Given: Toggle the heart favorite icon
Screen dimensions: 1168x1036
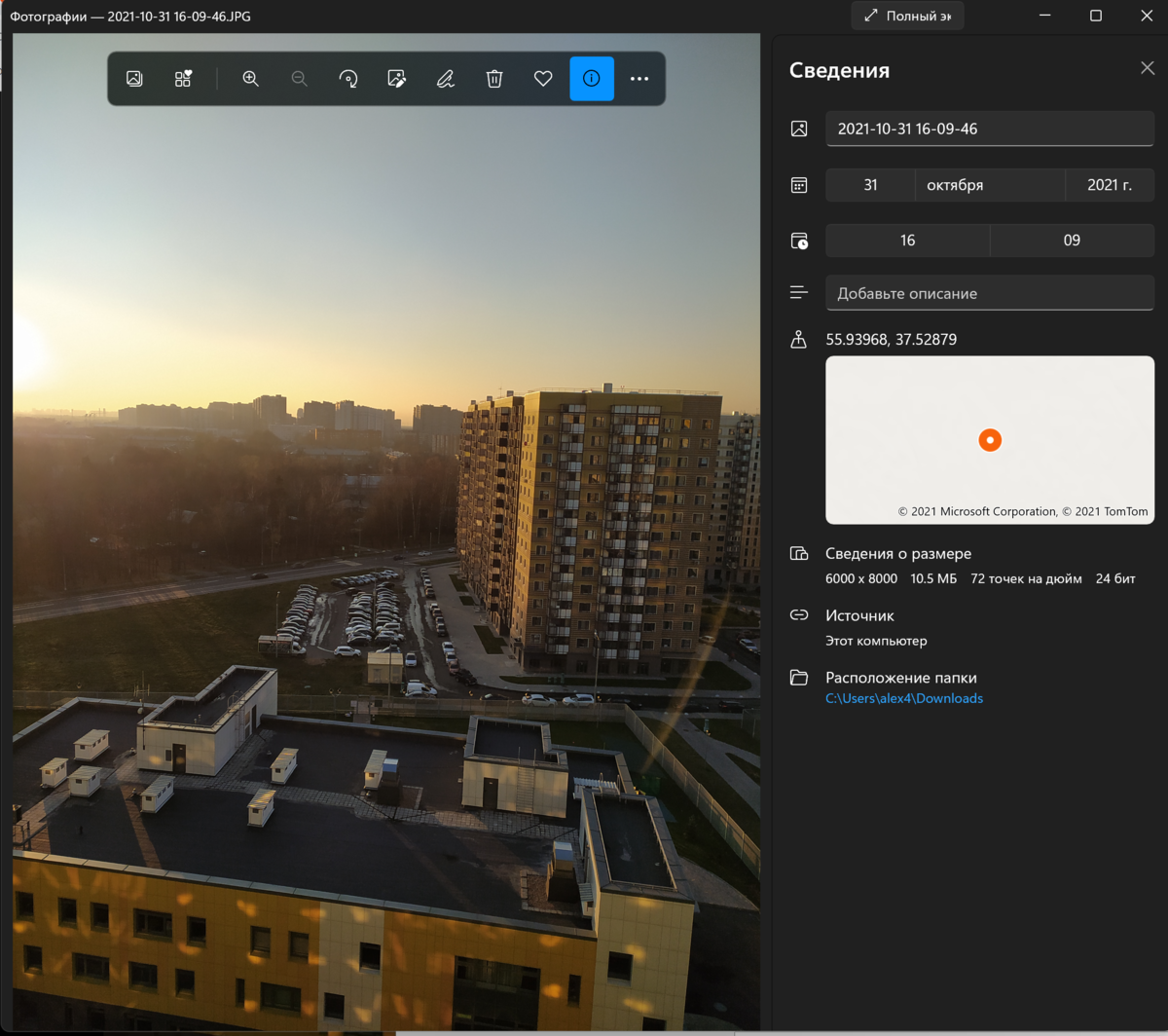Looking at the screenshot, I should [543, 79].
